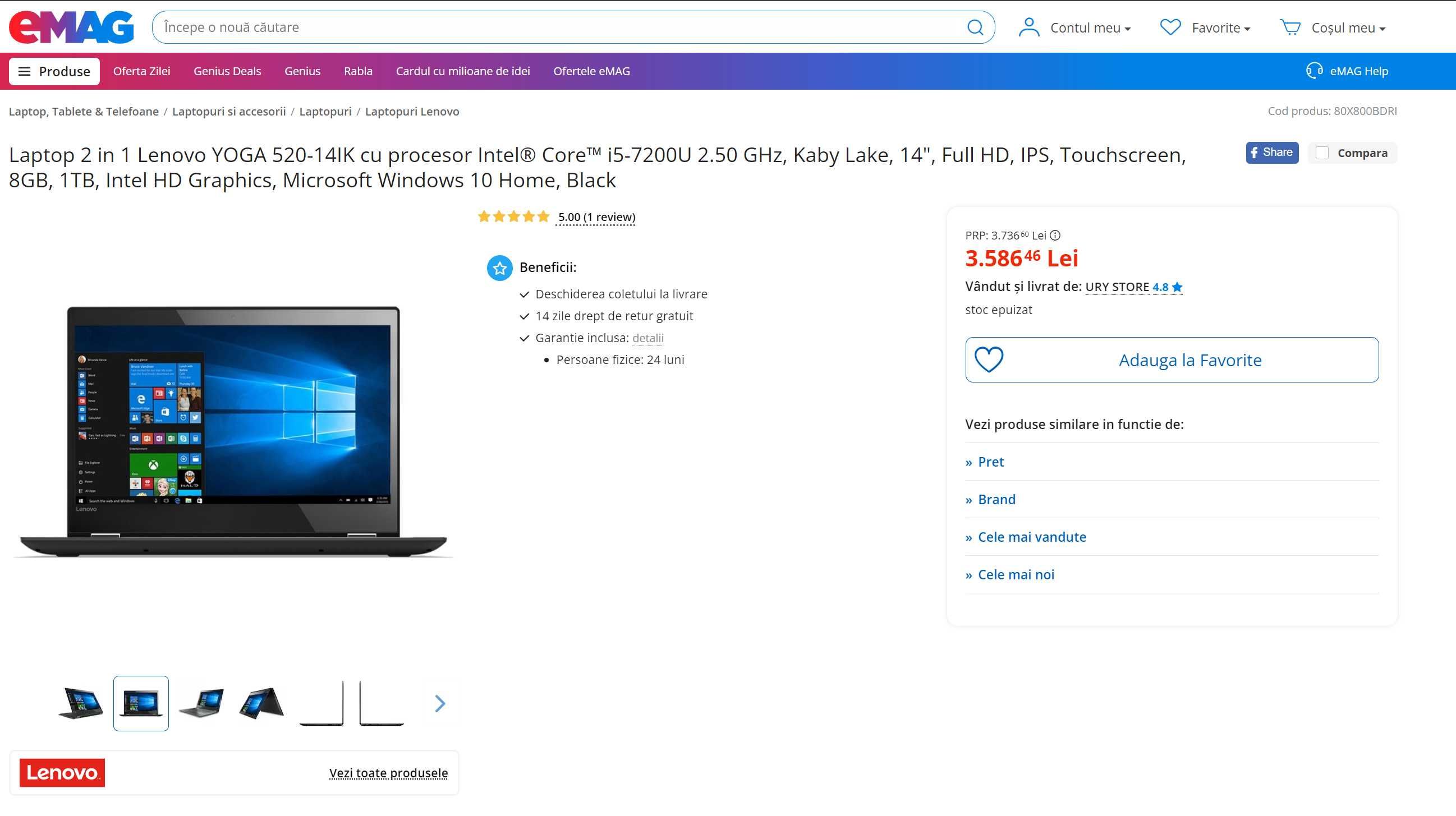Toggle the Compara checkbox
This screenshot has height=816, width=1456.
pos(1322,152)
